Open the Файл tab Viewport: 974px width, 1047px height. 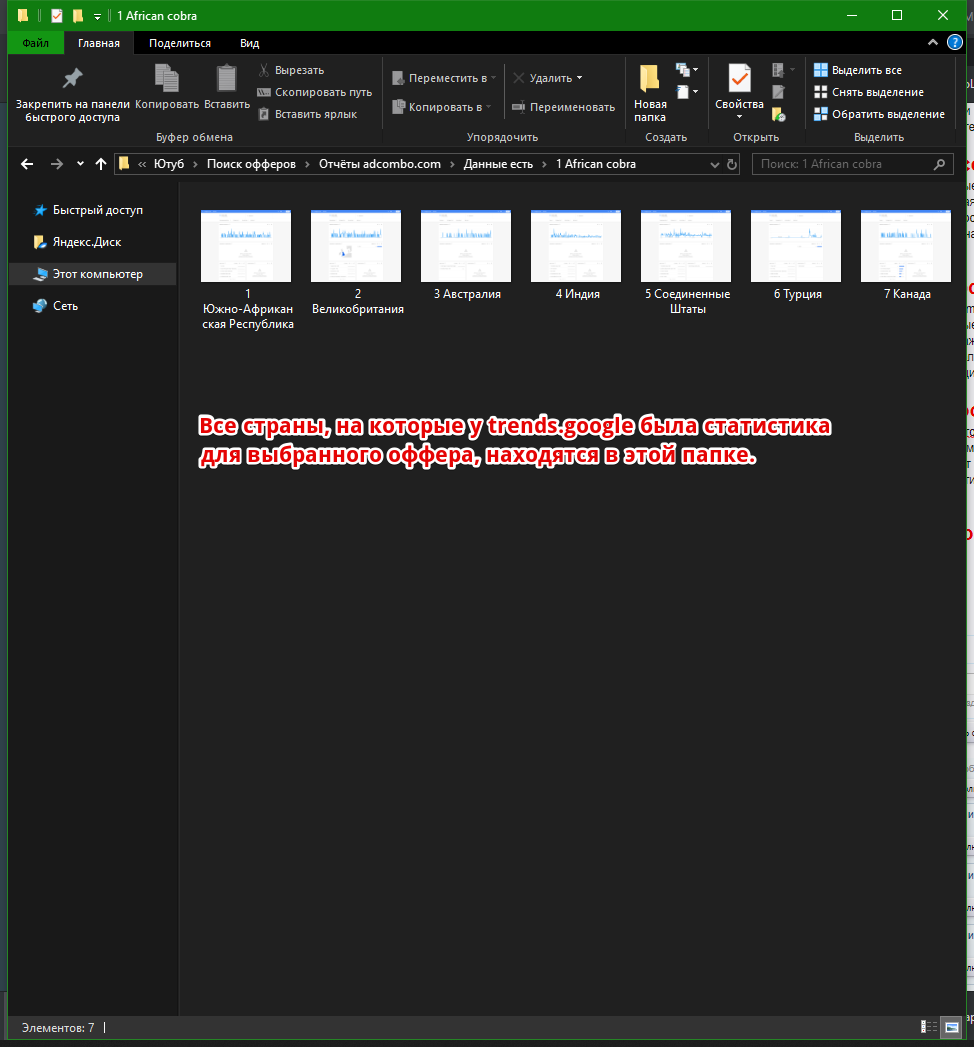coord(35,43)
